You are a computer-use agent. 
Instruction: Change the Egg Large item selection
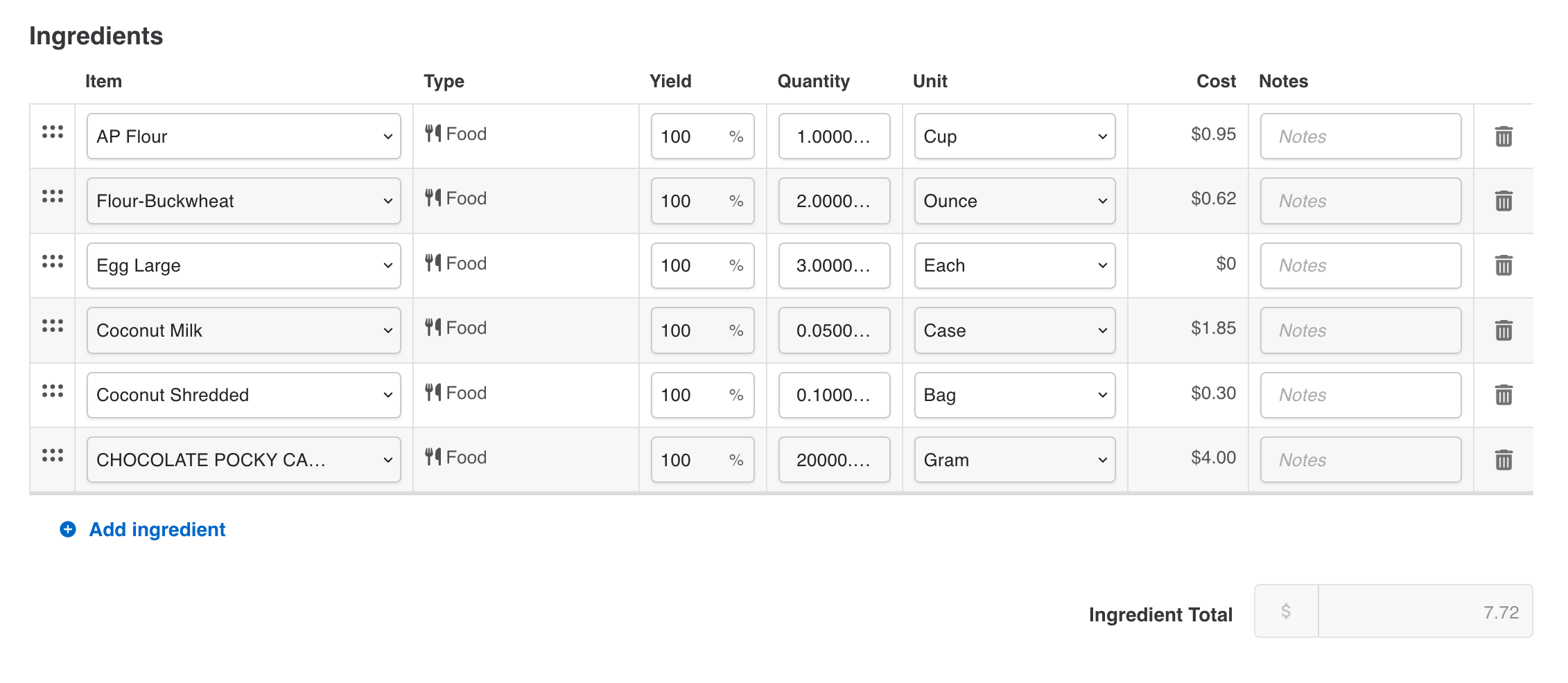243,265
